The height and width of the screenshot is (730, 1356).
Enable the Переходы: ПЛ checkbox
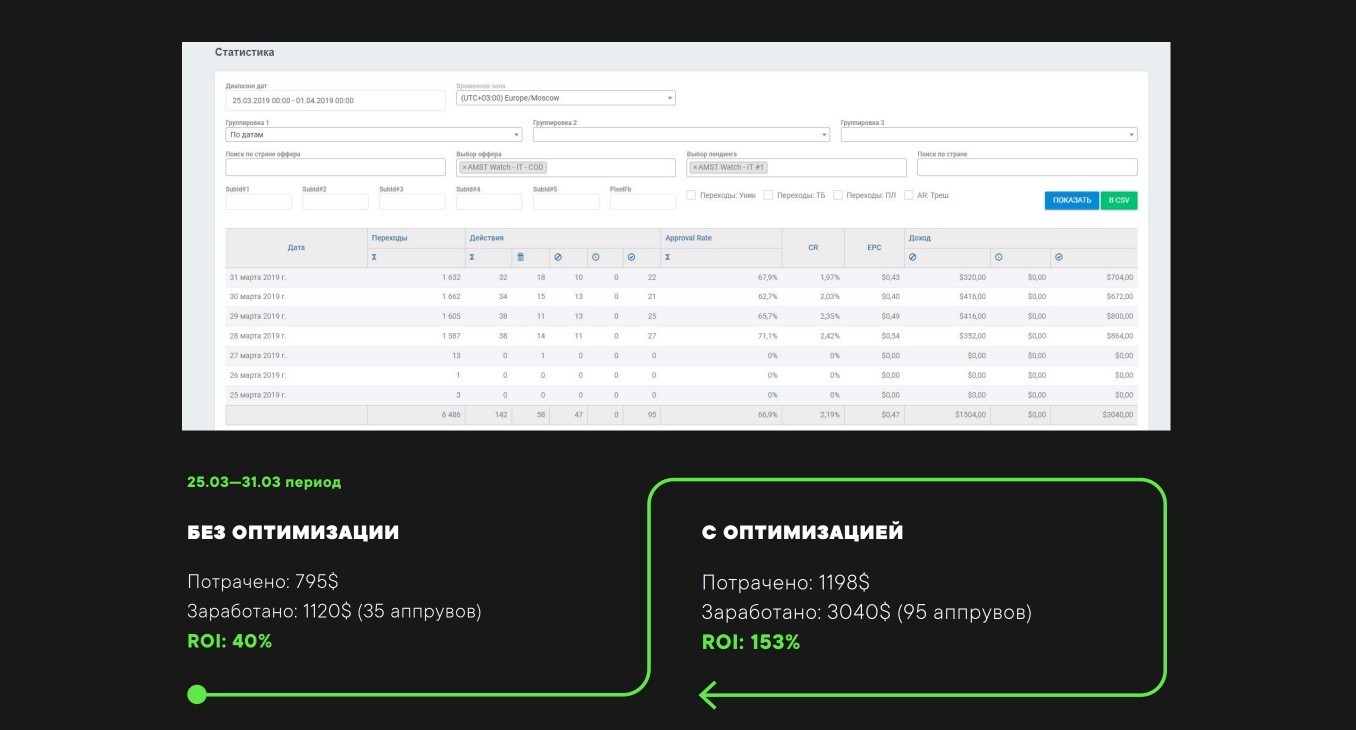click(838, 195)
